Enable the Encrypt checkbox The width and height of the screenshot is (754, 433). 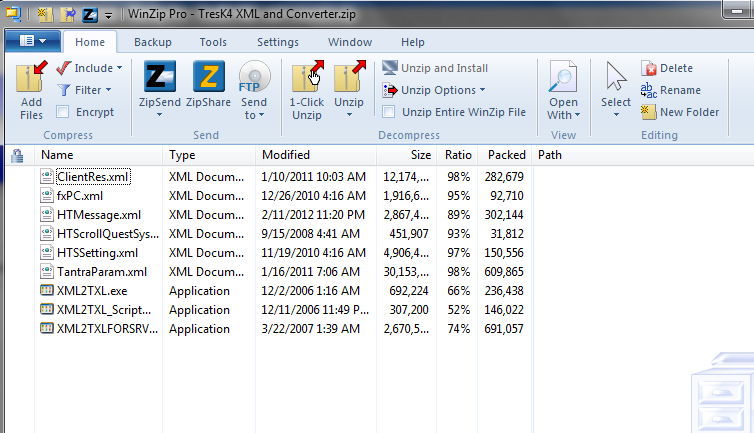point(63,112)
